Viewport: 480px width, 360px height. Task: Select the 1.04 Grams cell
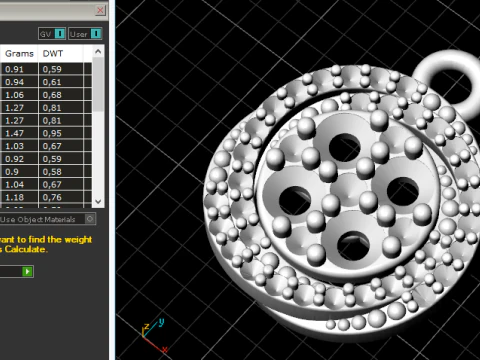[19, 184]
